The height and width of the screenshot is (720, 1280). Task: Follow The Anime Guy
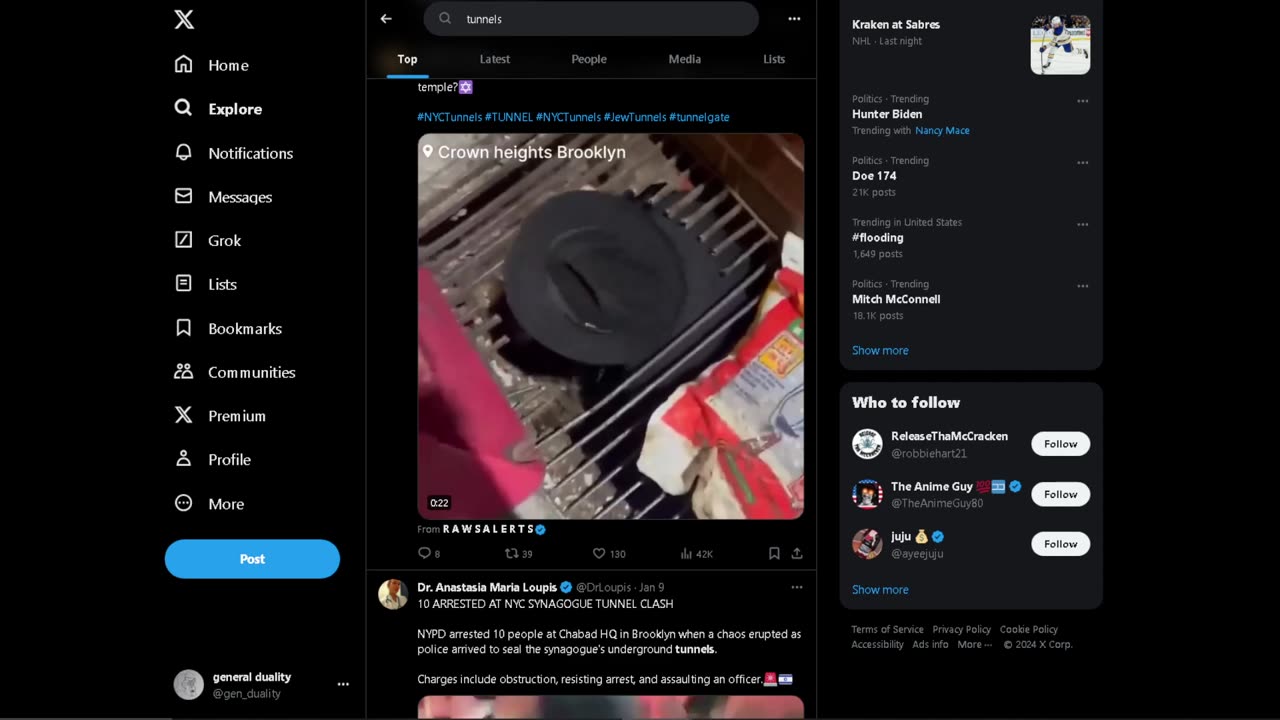click(x=1061, y=494)
